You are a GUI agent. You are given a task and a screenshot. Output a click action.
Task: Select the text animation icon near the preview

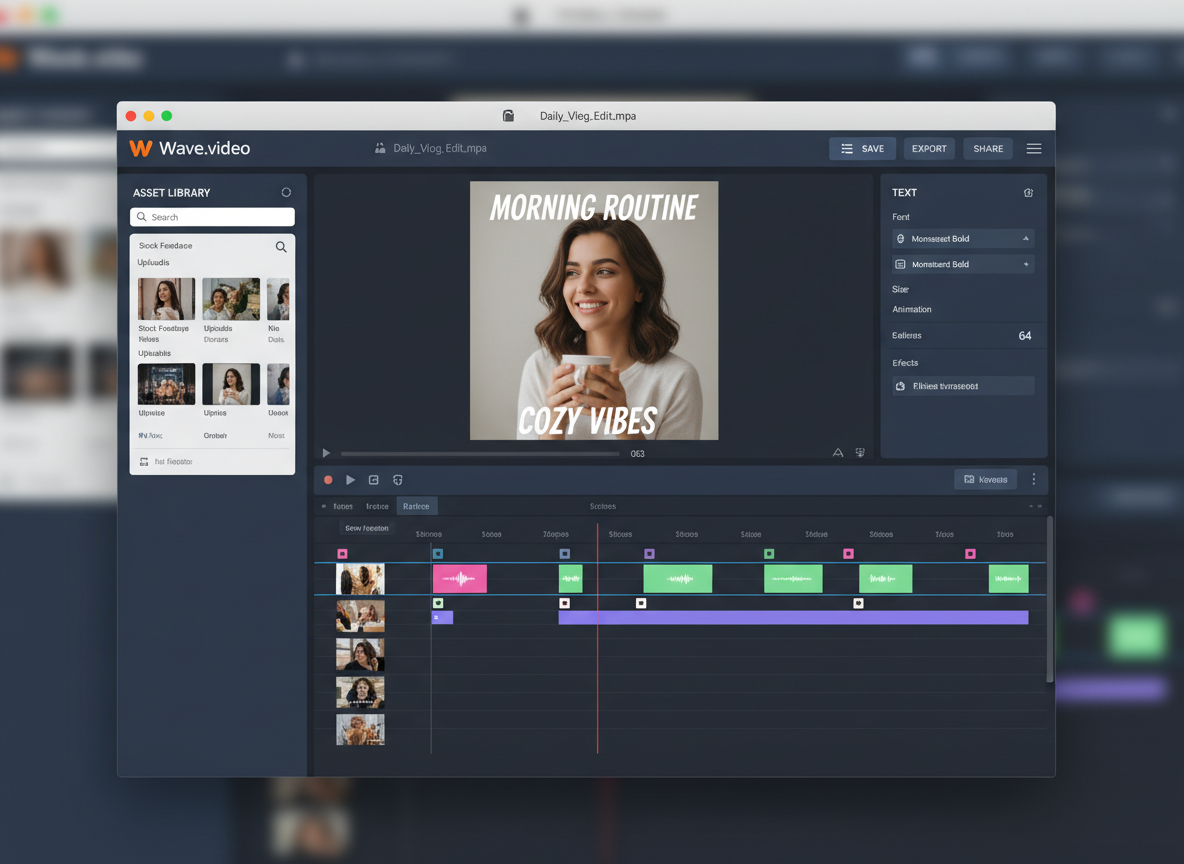click(837, 452)
